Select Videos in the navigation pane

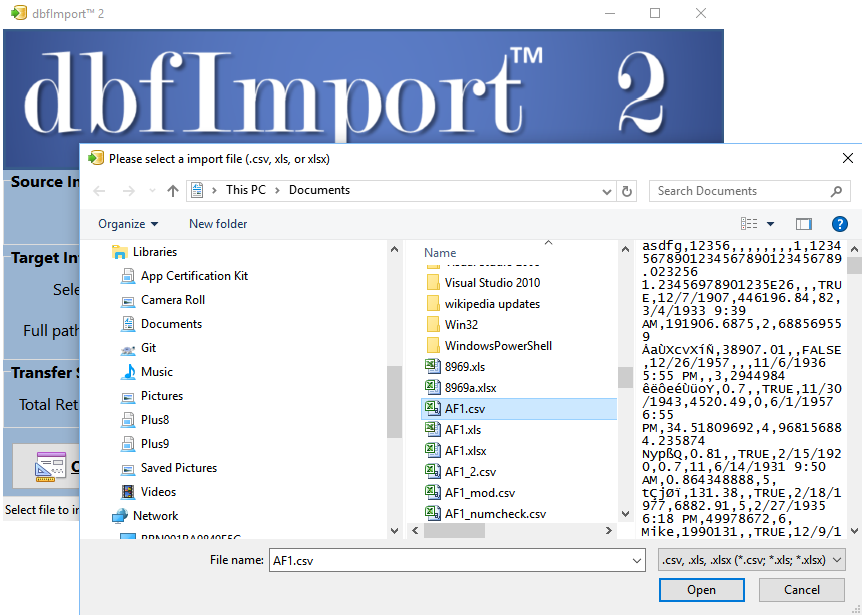158,491
